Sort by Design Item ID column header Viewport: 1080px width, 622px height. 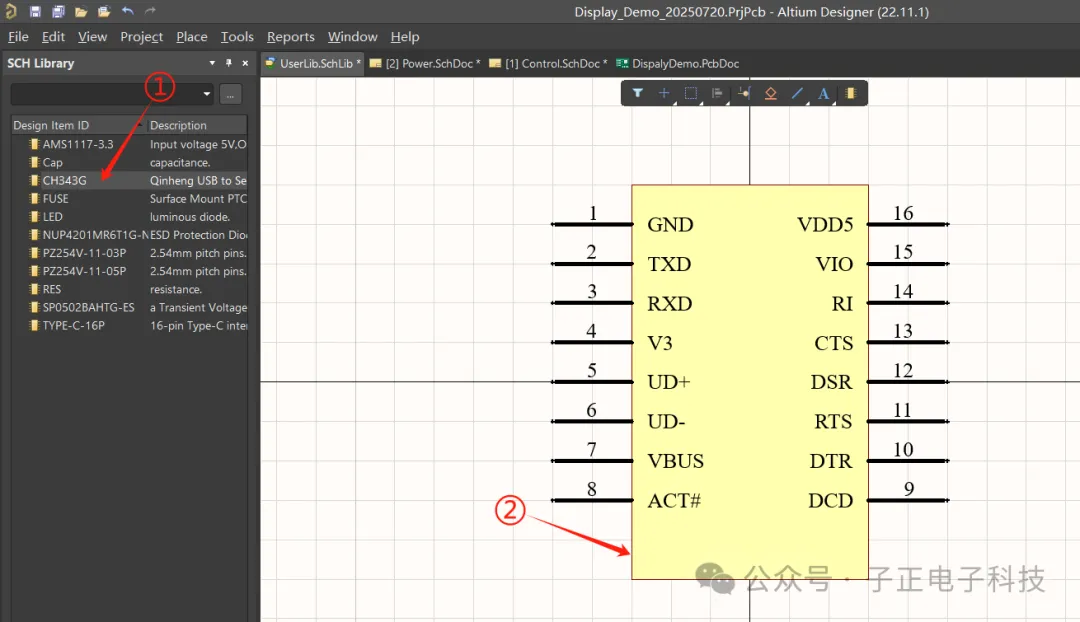78,125
